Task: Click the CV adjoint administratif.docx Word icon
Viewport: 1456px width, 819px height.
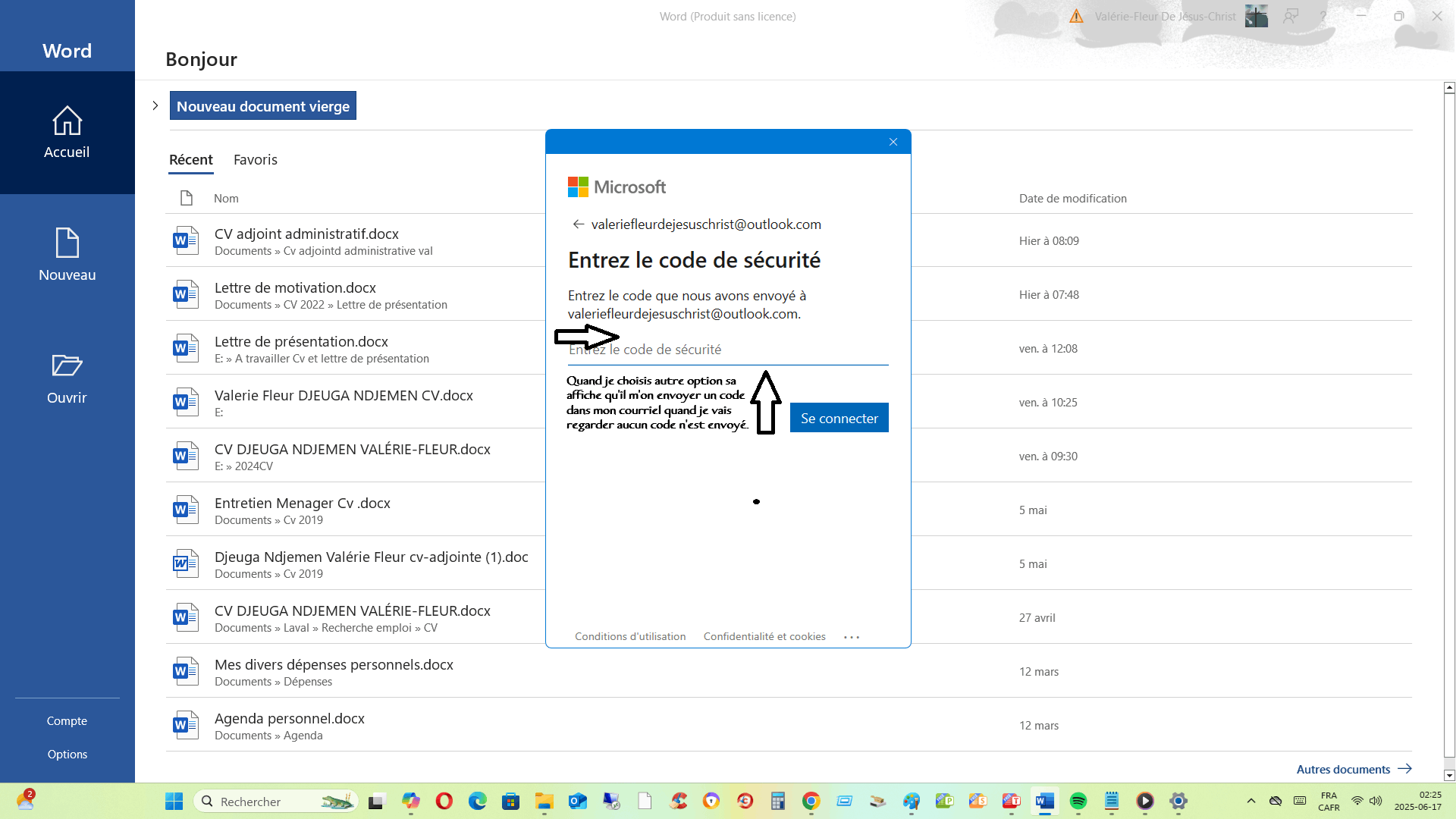Action: [185, 241]
